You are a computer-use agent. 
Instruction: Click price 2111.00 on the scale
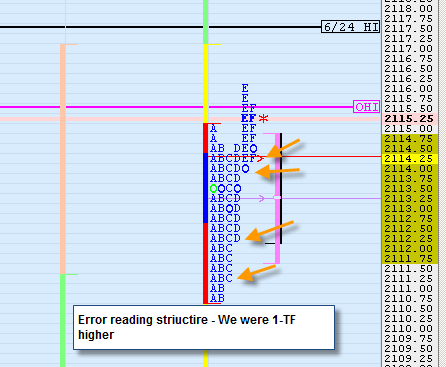(x=409, y=289)
